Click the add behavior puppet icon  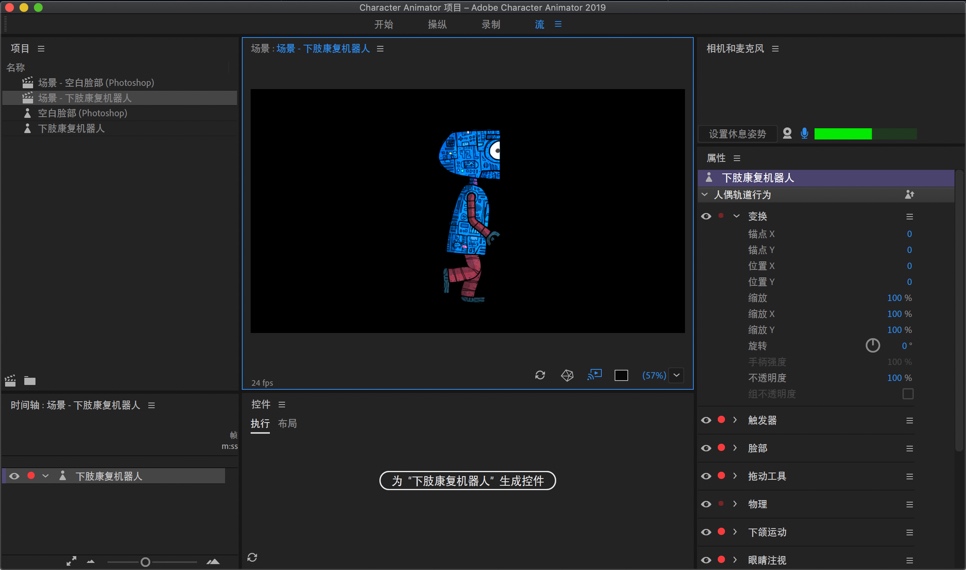[909, 195]
